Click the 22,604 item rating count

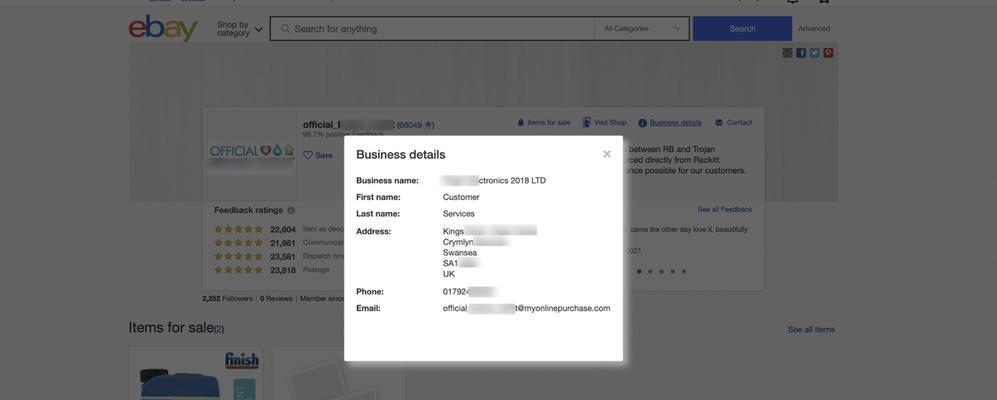[282, 230]
